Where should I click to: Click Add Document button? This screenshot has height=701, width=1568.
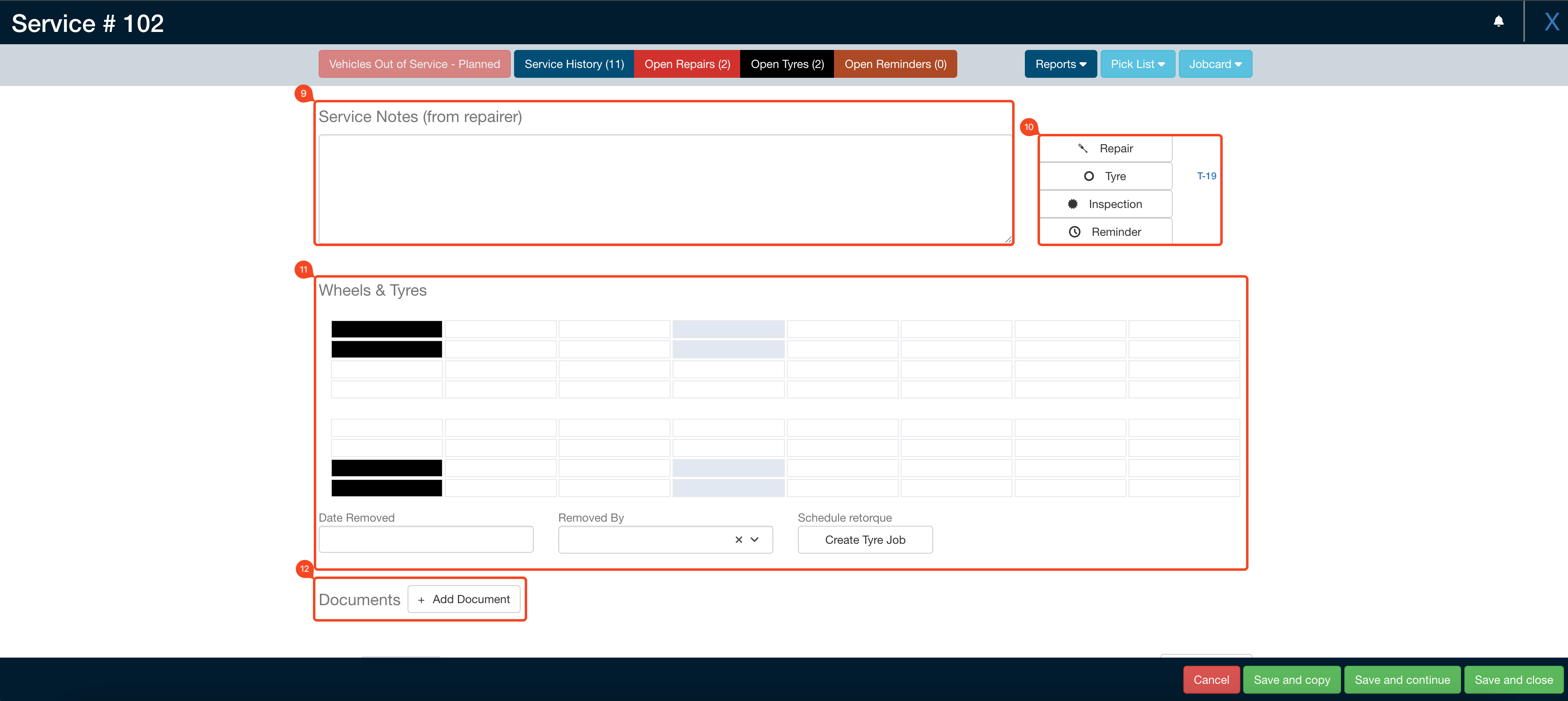tap(464, 599)
